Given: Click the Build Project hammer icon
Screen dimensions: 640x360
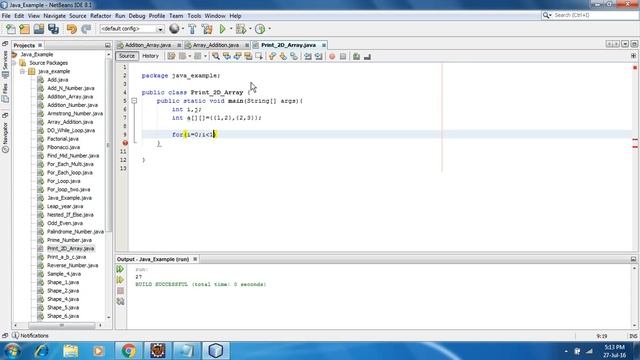Looking at the screenshot, I should (192, 29).
